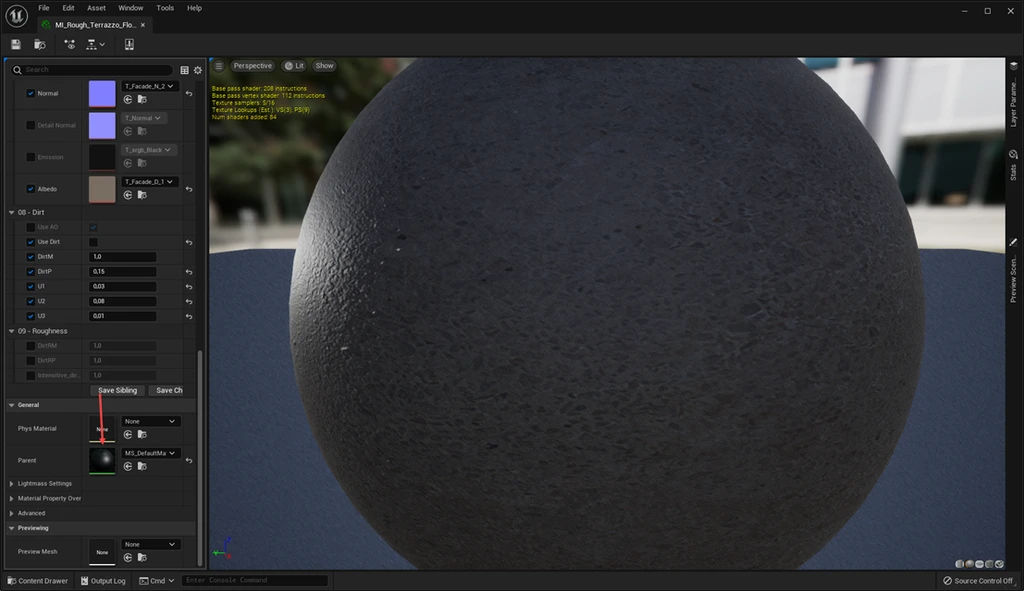Use selected asset for Albedo texture

[128, 195]
